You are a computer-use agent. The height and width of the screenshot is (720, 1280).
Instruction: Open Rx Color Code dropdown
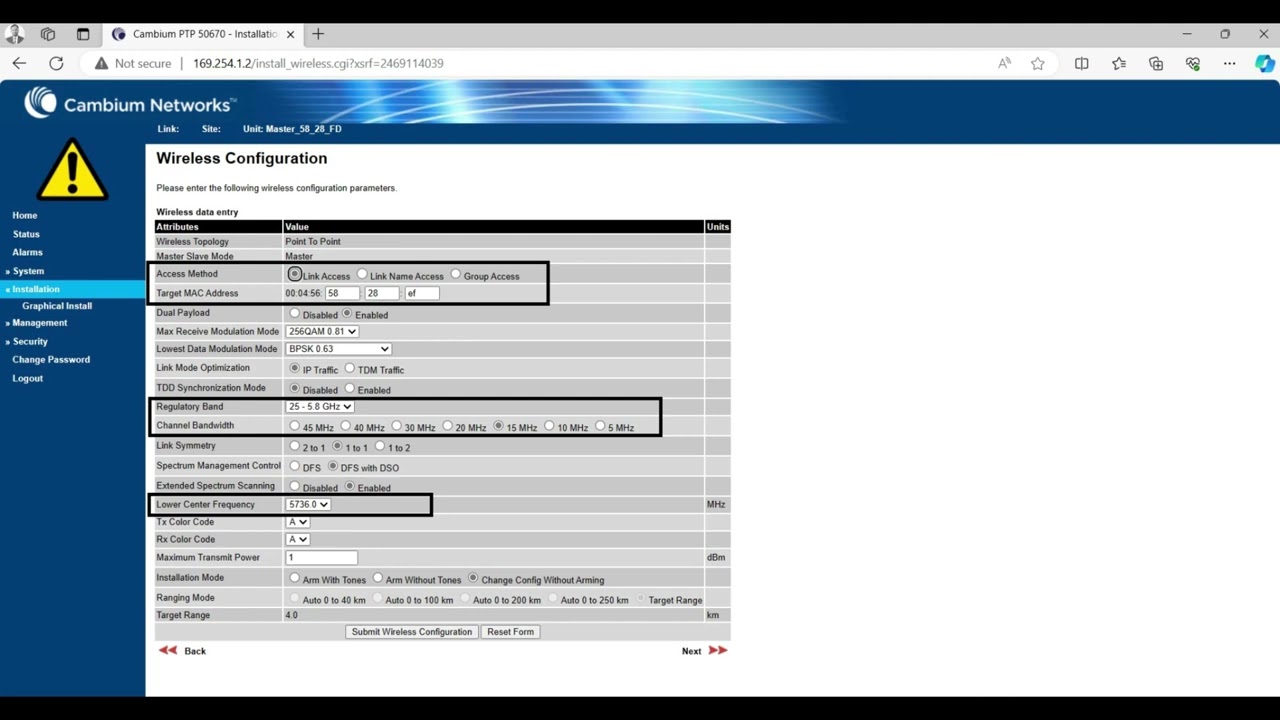(x=297, y=539)
